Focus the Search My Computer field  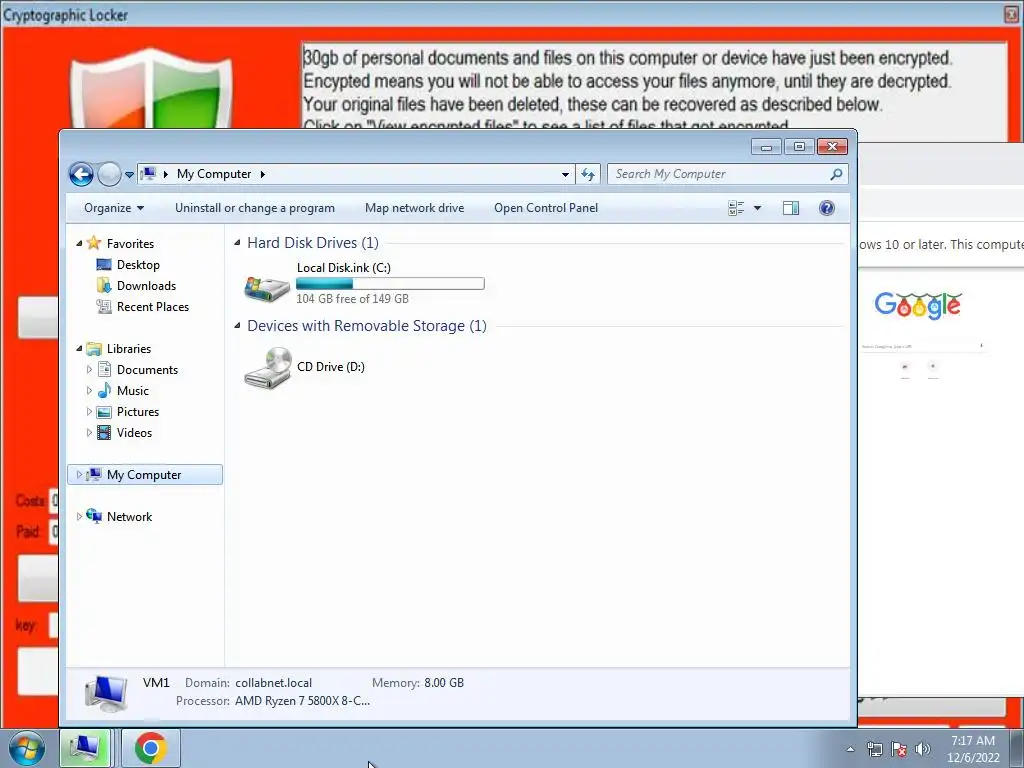pyautogui.click(x=728, y=174)
